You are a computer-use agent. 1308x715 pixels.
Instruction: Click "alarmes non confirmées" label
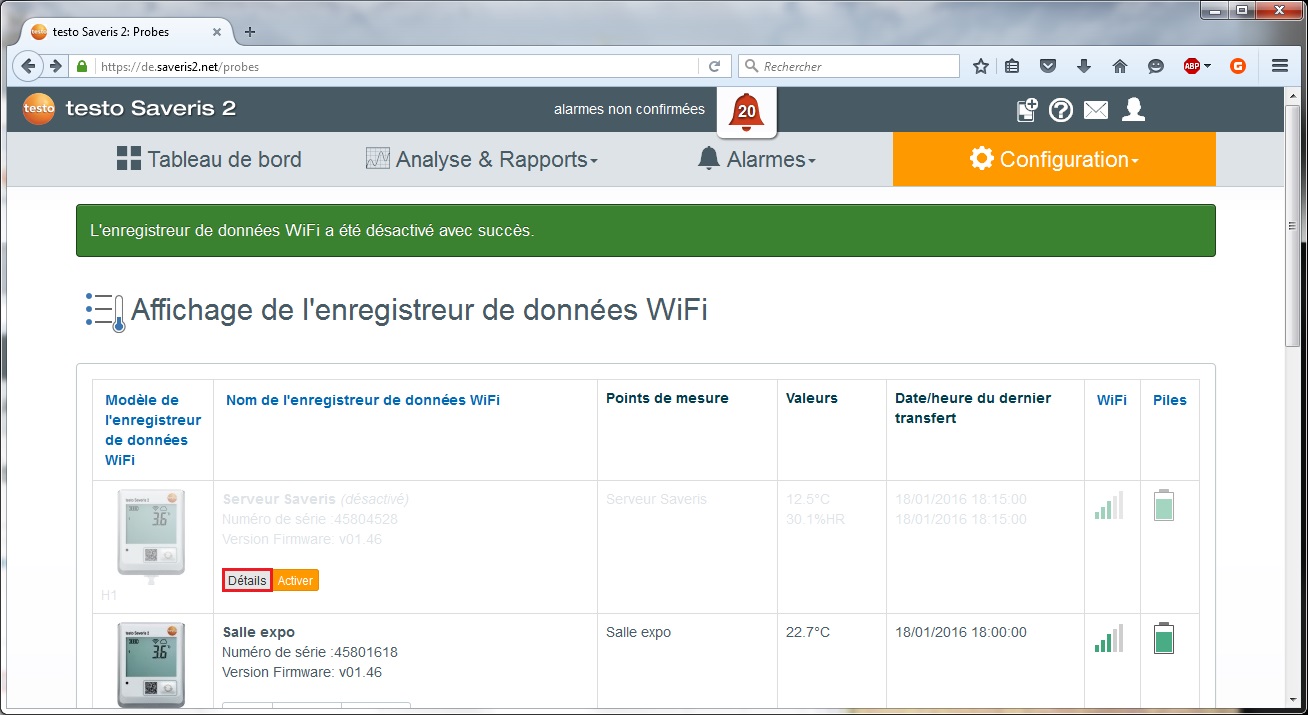coord(629,109)
